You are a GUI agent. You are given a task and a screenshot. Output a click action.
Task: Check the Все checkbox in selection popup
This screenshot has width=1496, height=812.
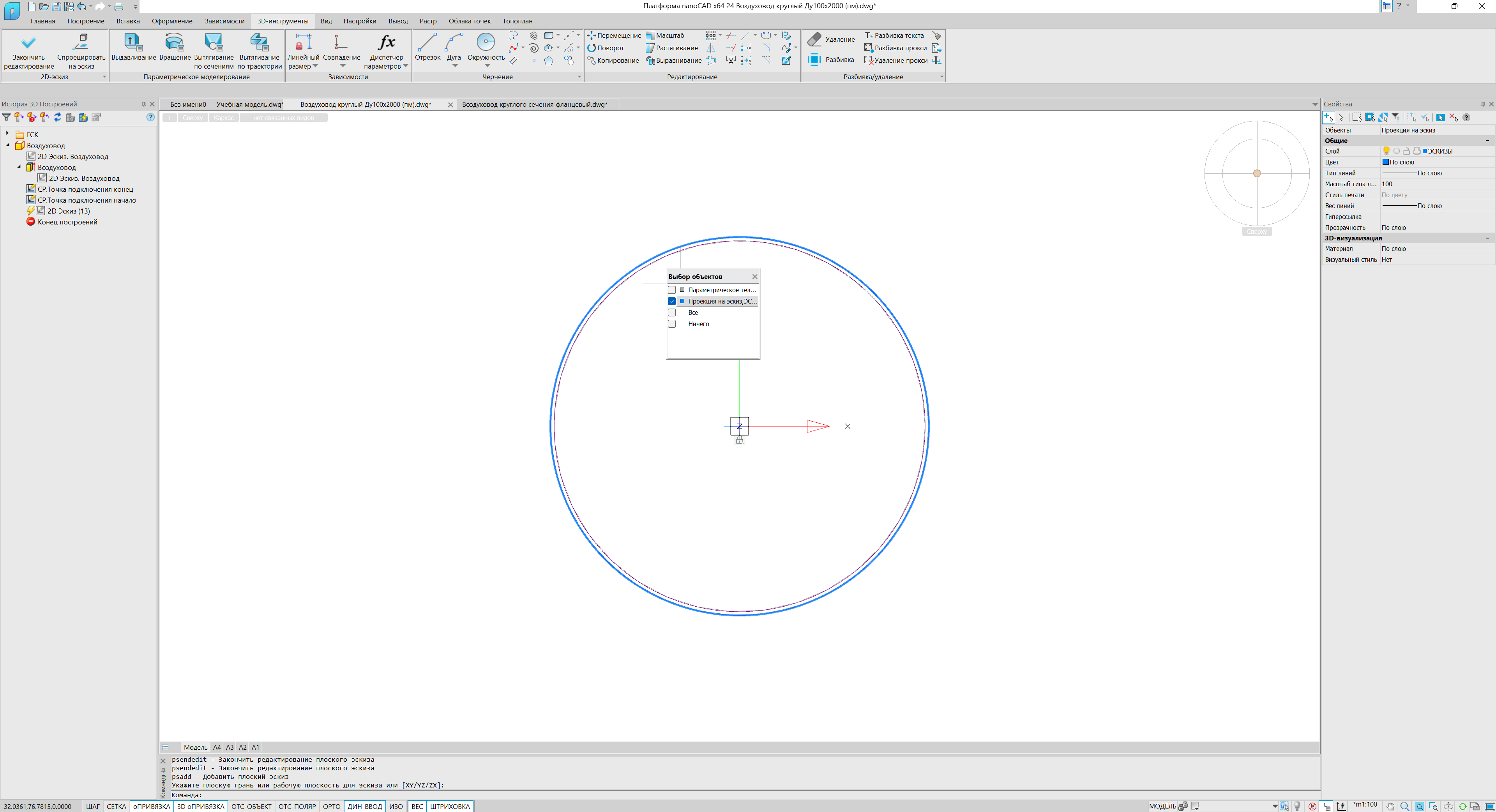coord(672,312)
